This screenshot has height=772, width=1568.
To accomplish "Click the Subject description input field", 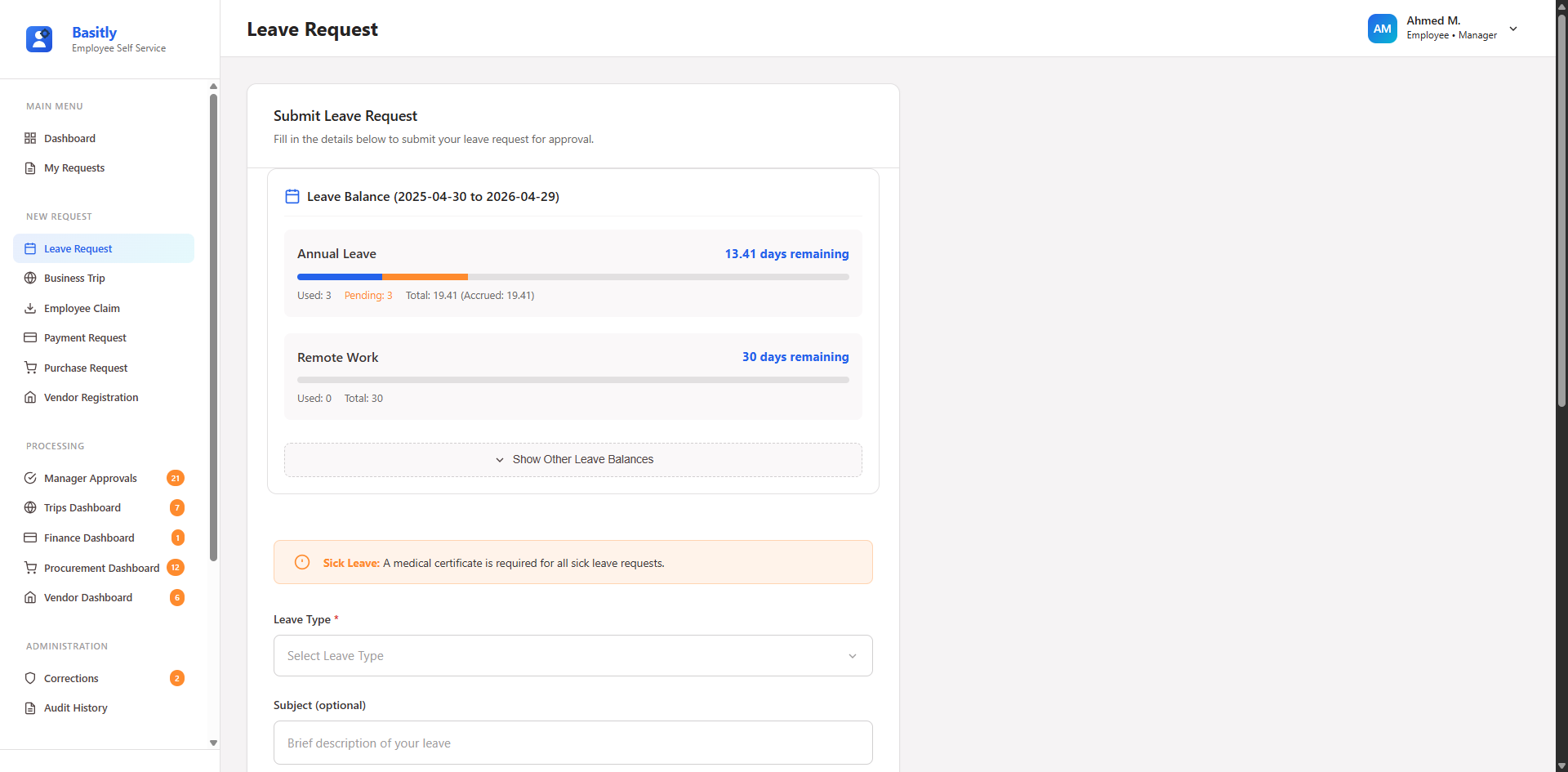I will tap(572, 743).
